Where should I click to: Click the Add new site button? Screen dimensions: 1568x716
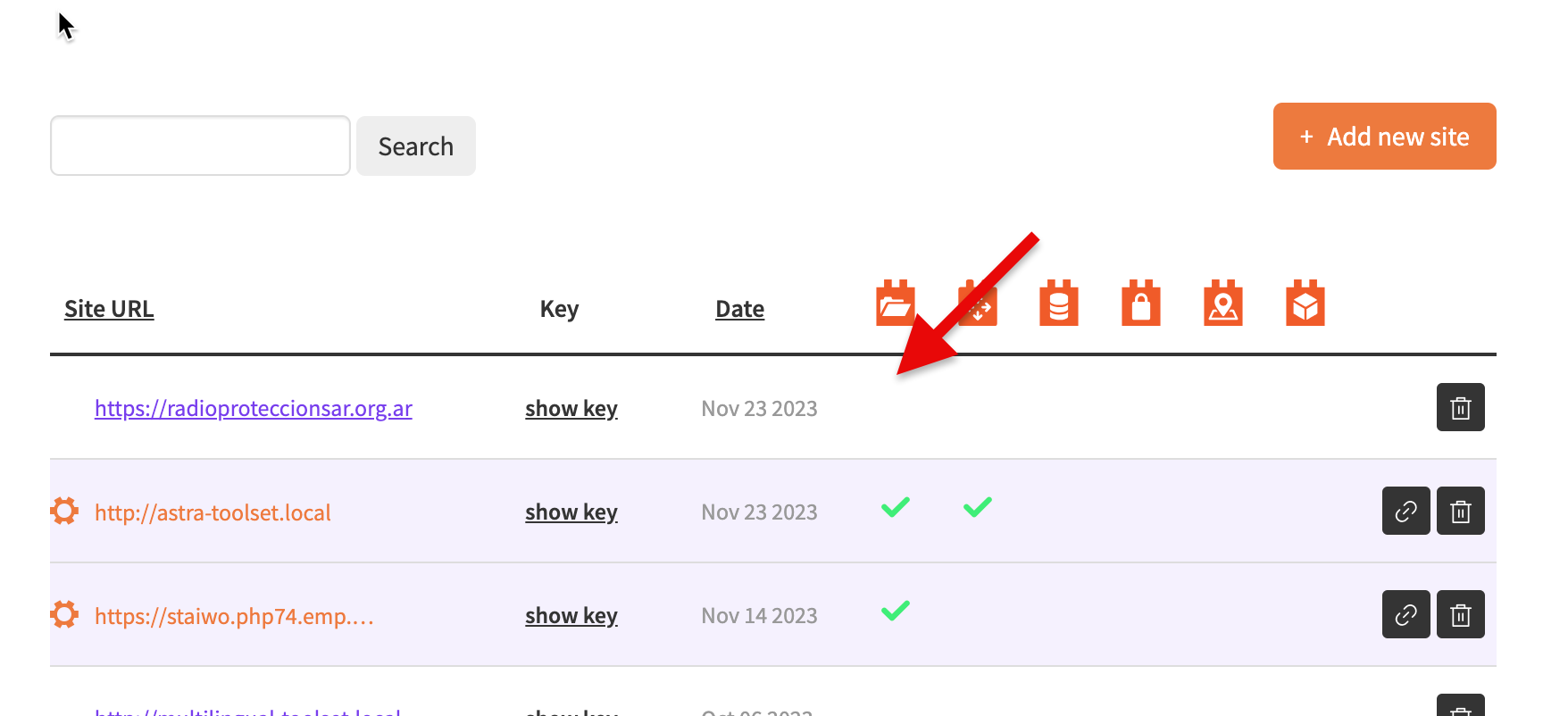click(1385, 136)
